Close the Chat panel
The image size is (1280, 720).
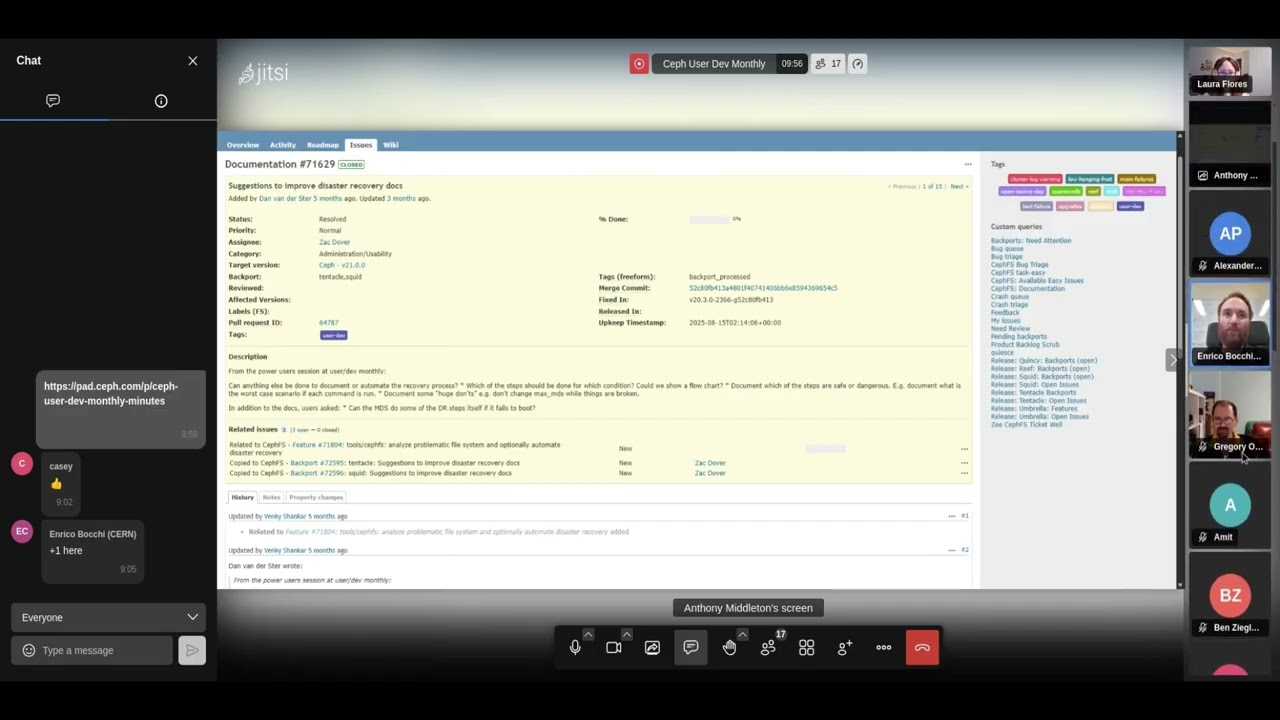(x=193, y=61)
